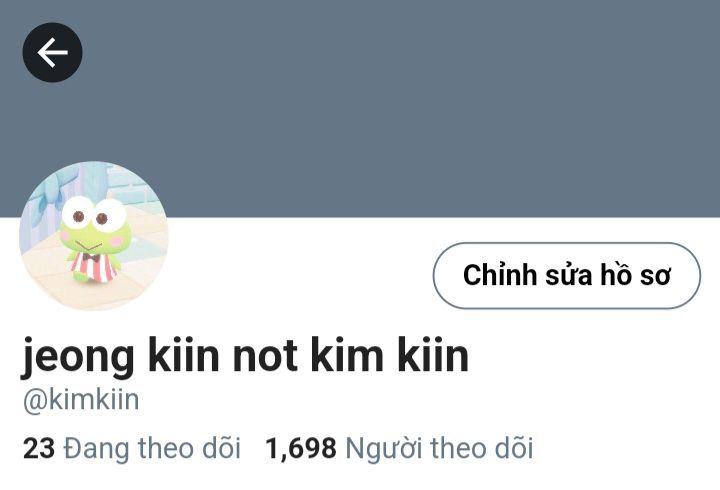Go back using the round black button
Image resolution: width=720 pixels, height=490 pixels.
[x=52, y=52]
